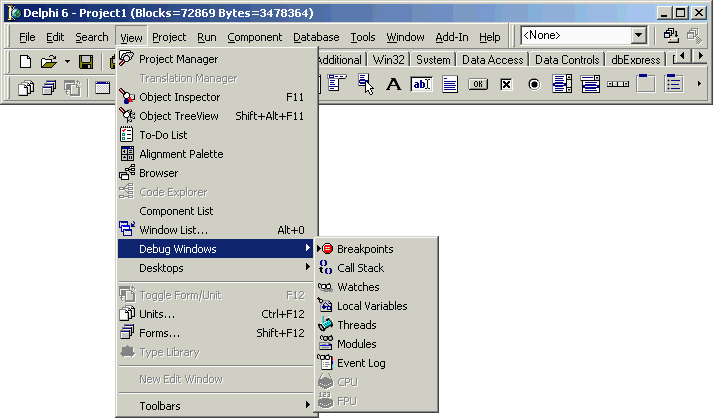This screenshot has height=418, width=713.
Task: Select the Edit component (ab) icon
Action: [422, 84]
